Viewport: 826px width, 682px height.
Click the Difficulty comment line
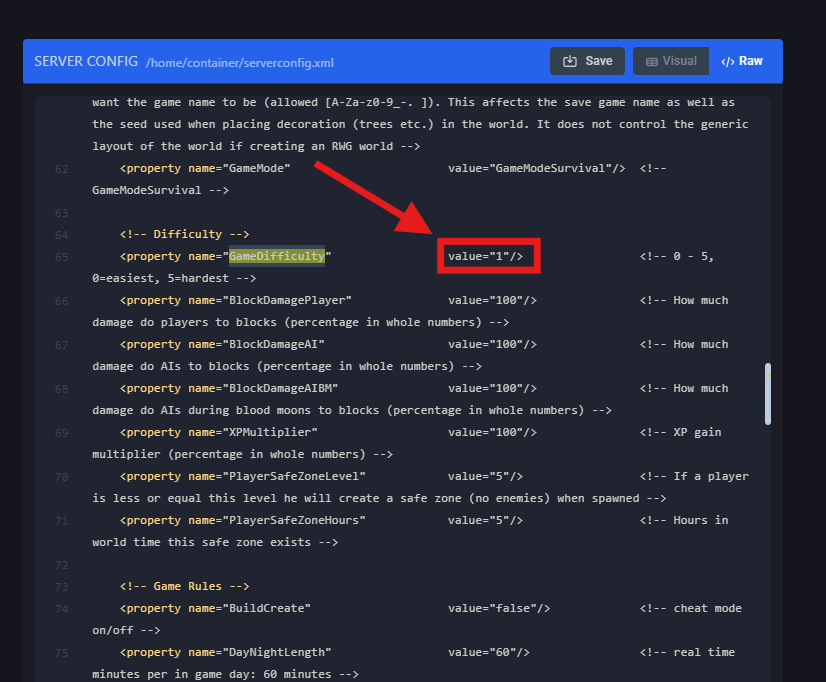tap(184, 234)
